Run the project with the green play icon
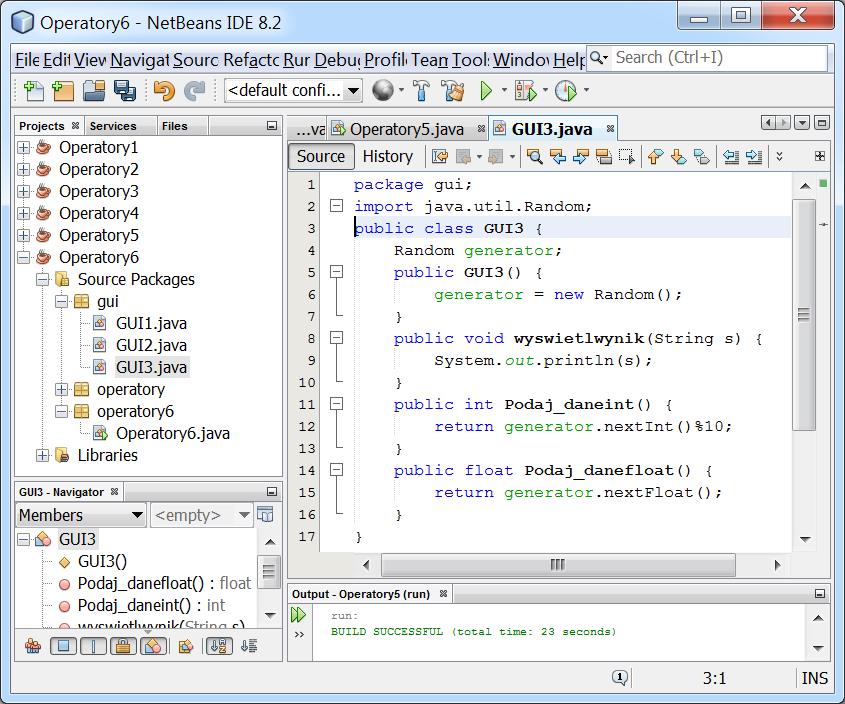 tap(486, 91)
